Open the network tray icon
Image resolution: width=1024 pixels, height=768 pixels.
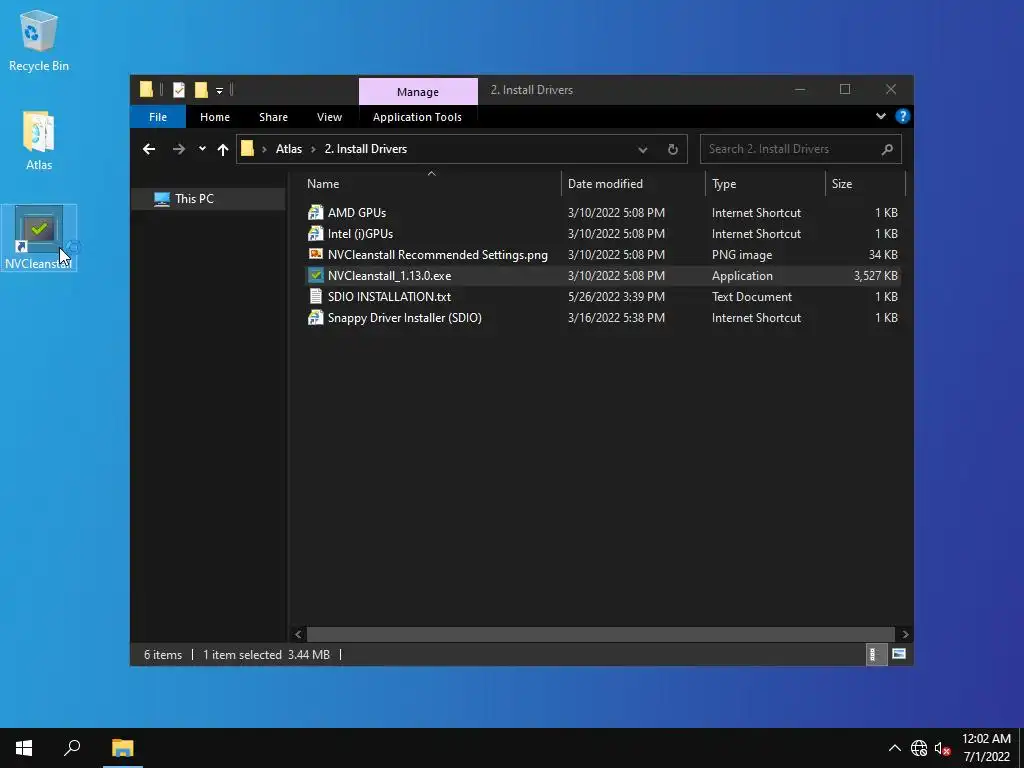point(919,748)
